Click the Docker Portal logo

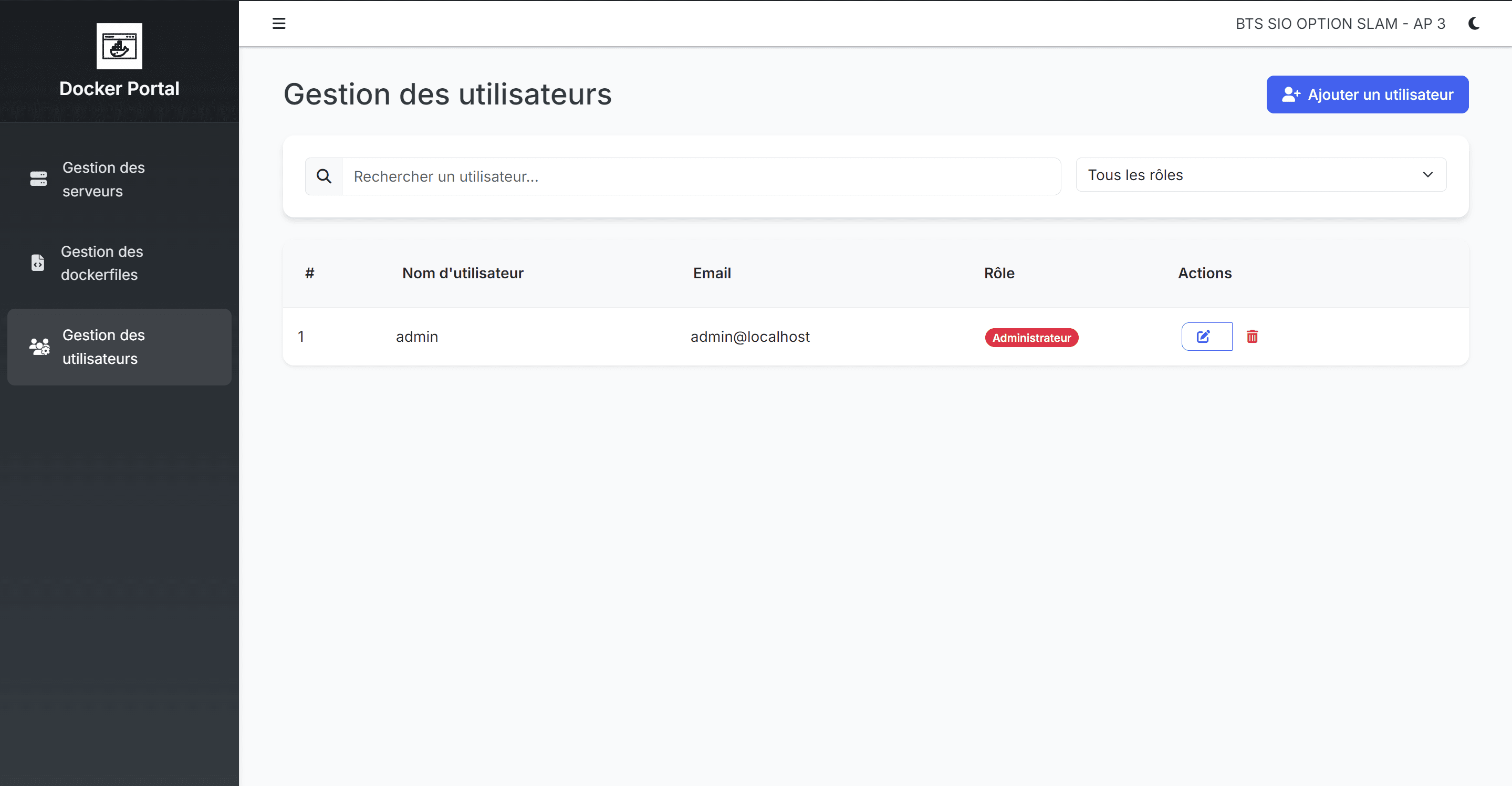click(x=119, y=46)
